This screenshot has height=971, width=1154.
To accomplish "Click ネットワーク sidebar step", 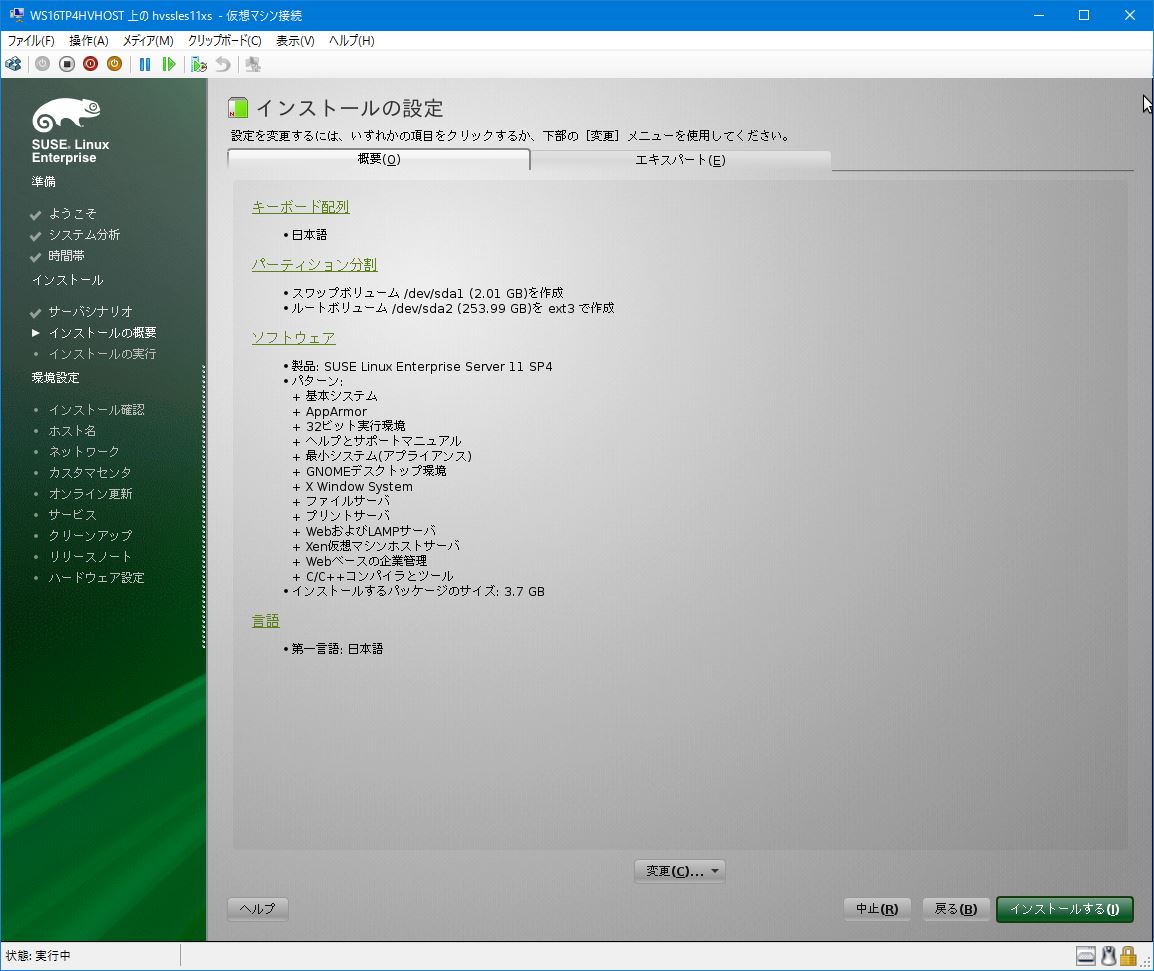I will (x=84, y=451).
